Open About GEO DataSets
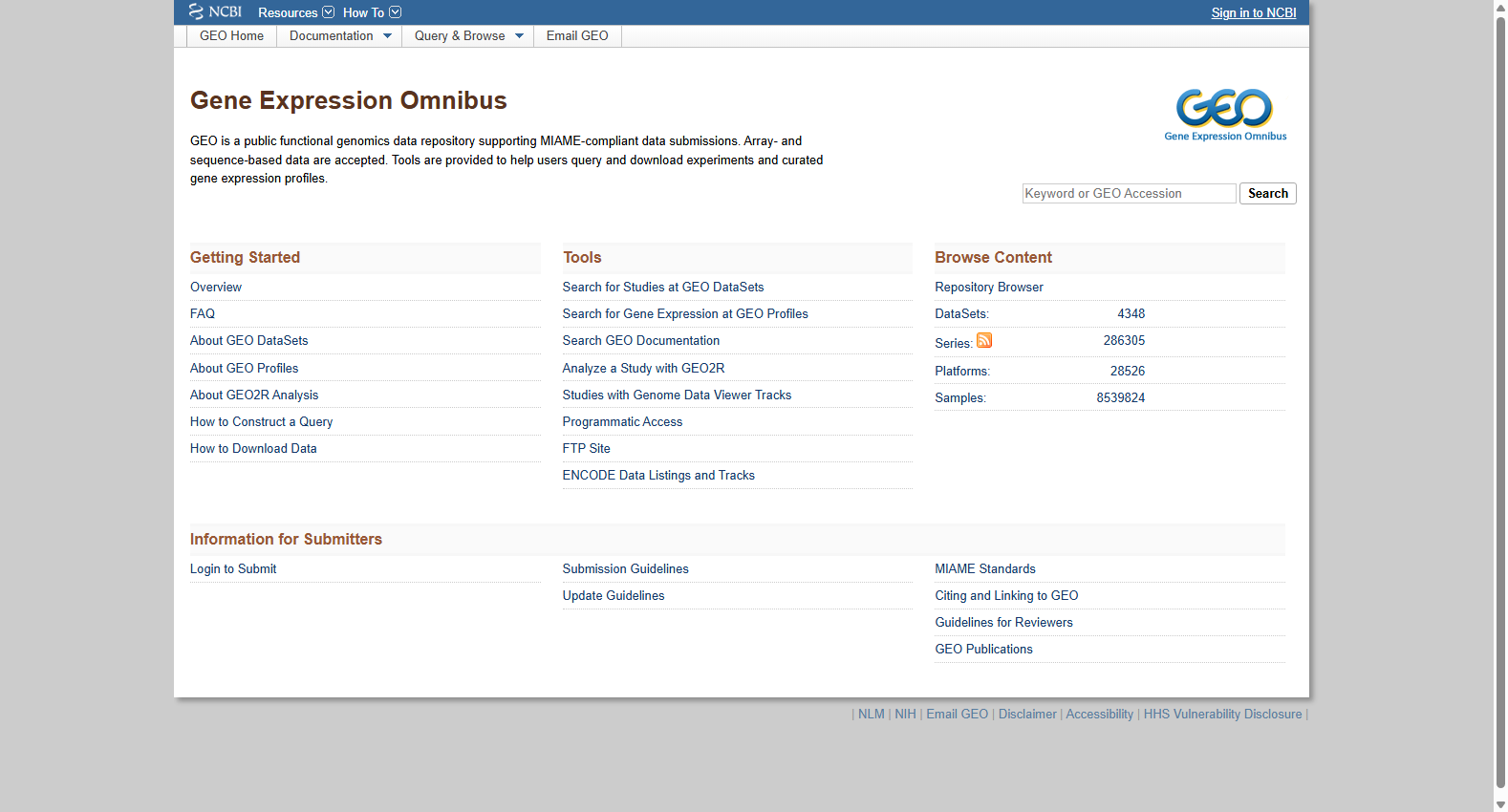The width and height of the screenshot is (1508, 812). pyautogui.click(x=249, y=340)
